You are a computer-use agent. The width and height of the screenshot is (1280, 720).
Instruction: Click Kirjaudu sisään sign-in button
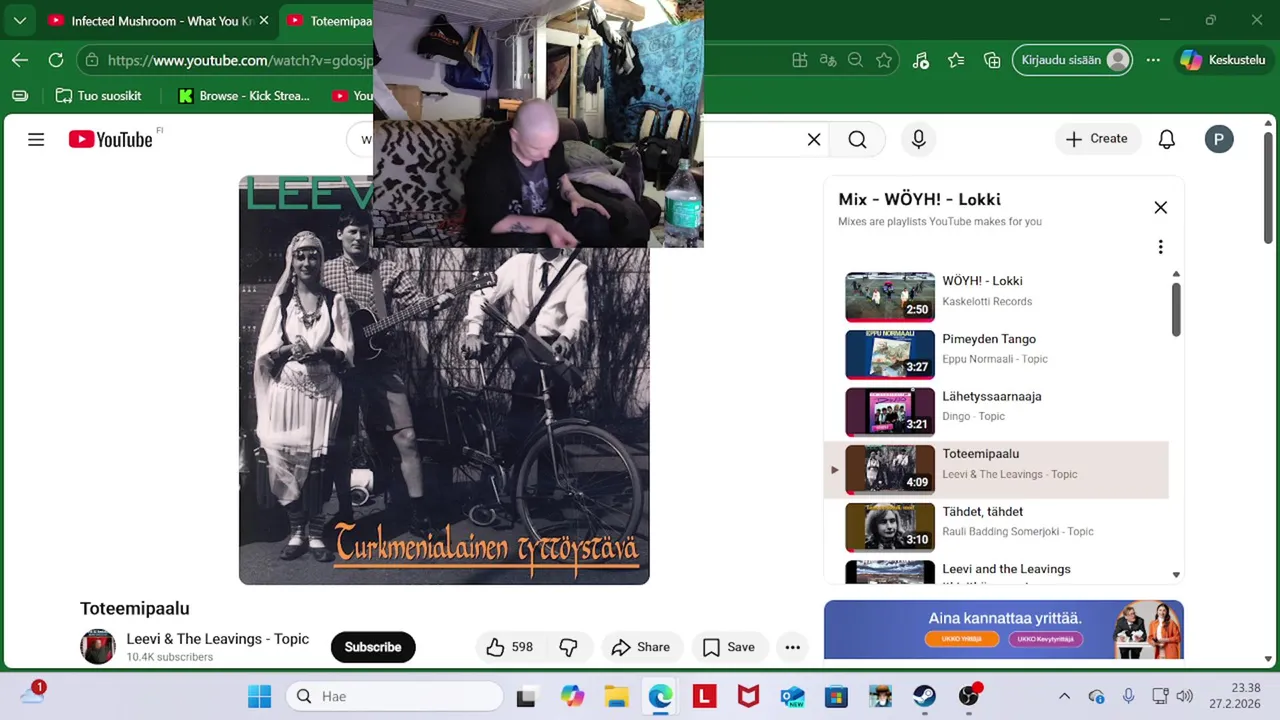pyautogui.click(x=1073, y=60)
